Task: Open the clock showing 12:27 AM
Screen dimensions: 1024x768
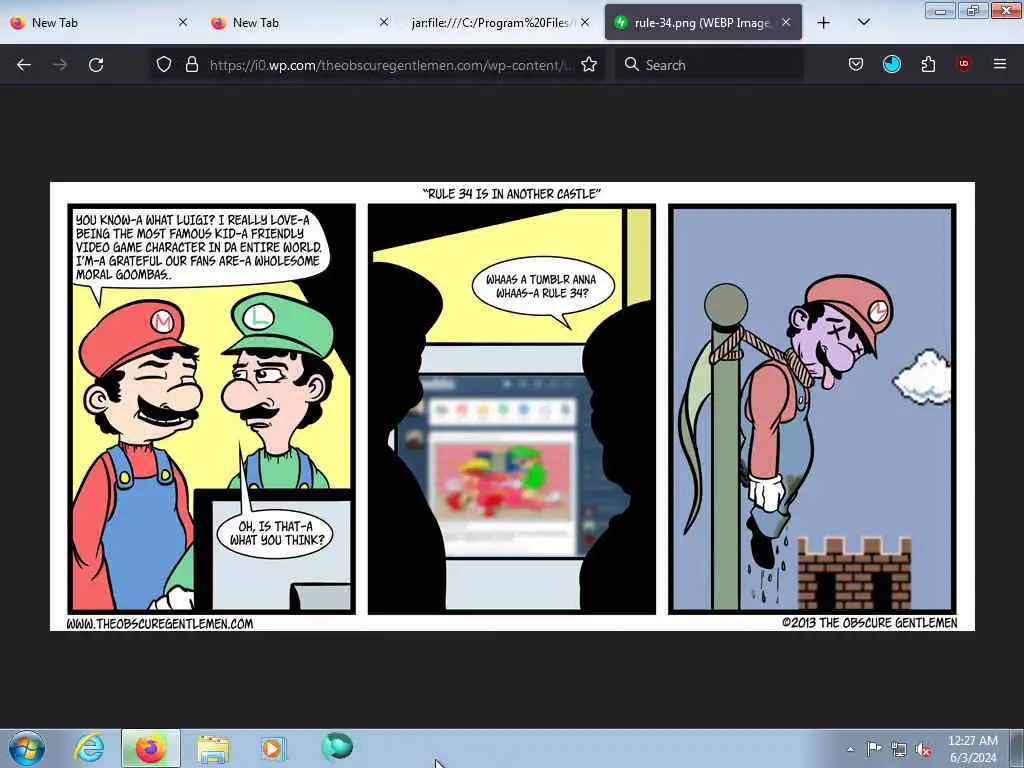Action: tap(972, 749)
